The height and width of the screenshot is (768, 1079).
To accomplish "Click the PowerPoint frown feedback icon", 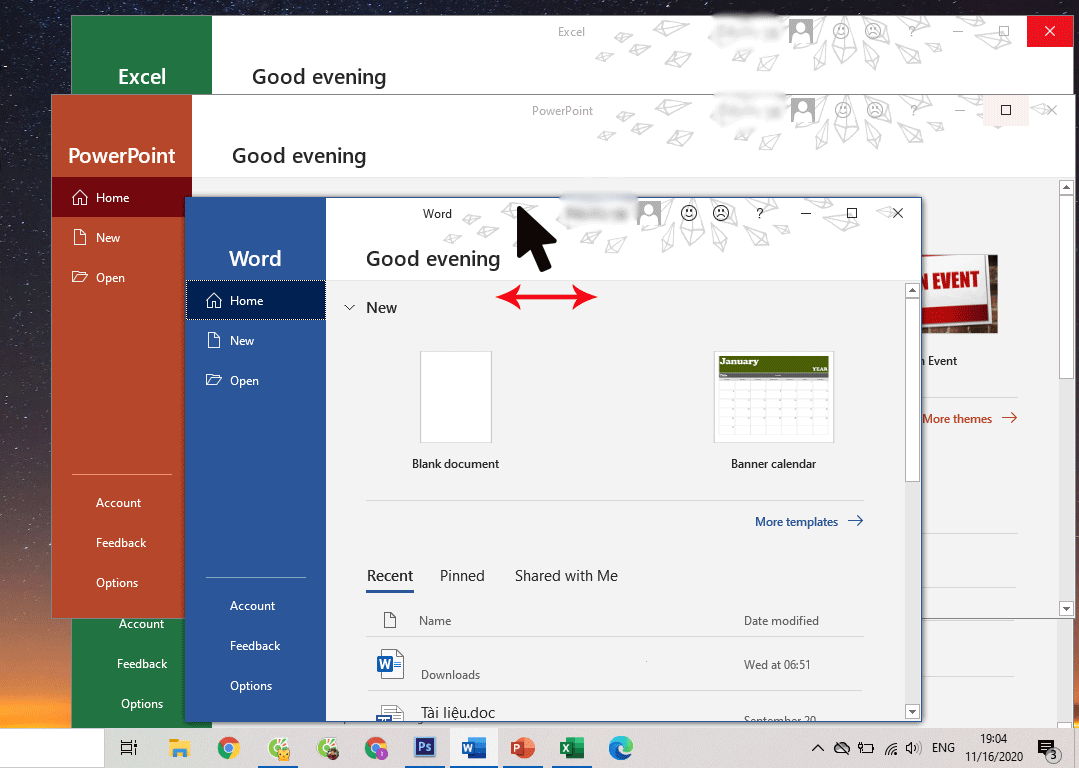I will [875, 110].
